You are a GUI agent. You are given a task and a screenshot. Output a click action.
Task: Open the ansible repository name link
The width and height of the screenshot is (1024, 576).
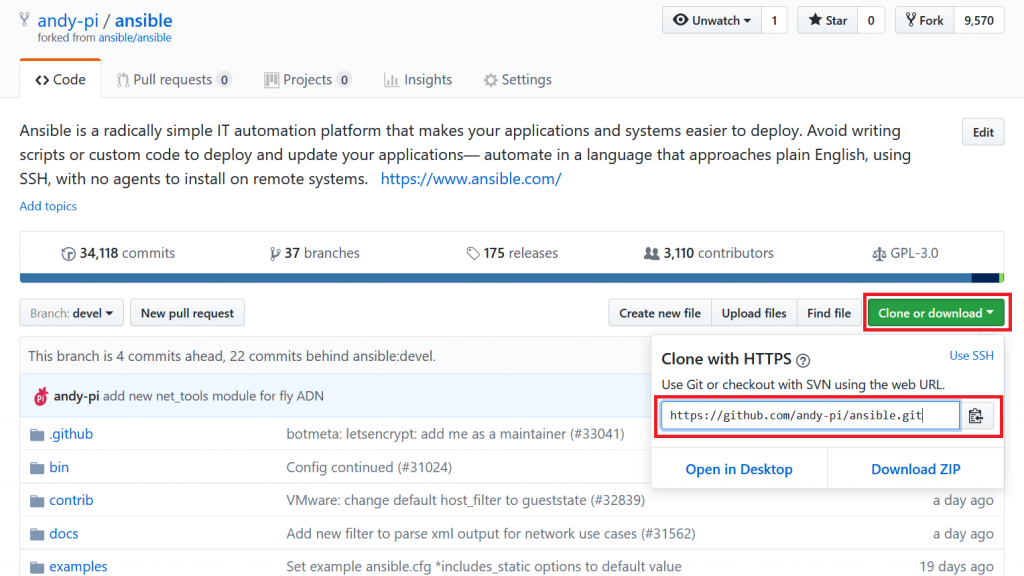(144, 20)
